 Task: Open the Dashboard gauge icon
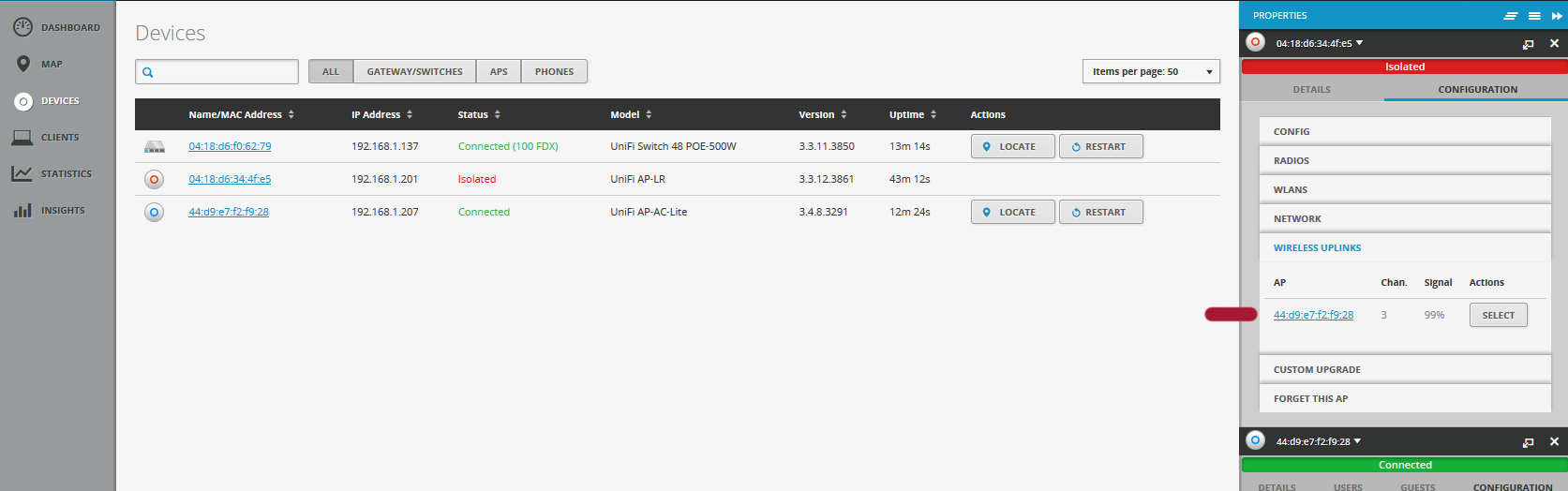[22, 27]
